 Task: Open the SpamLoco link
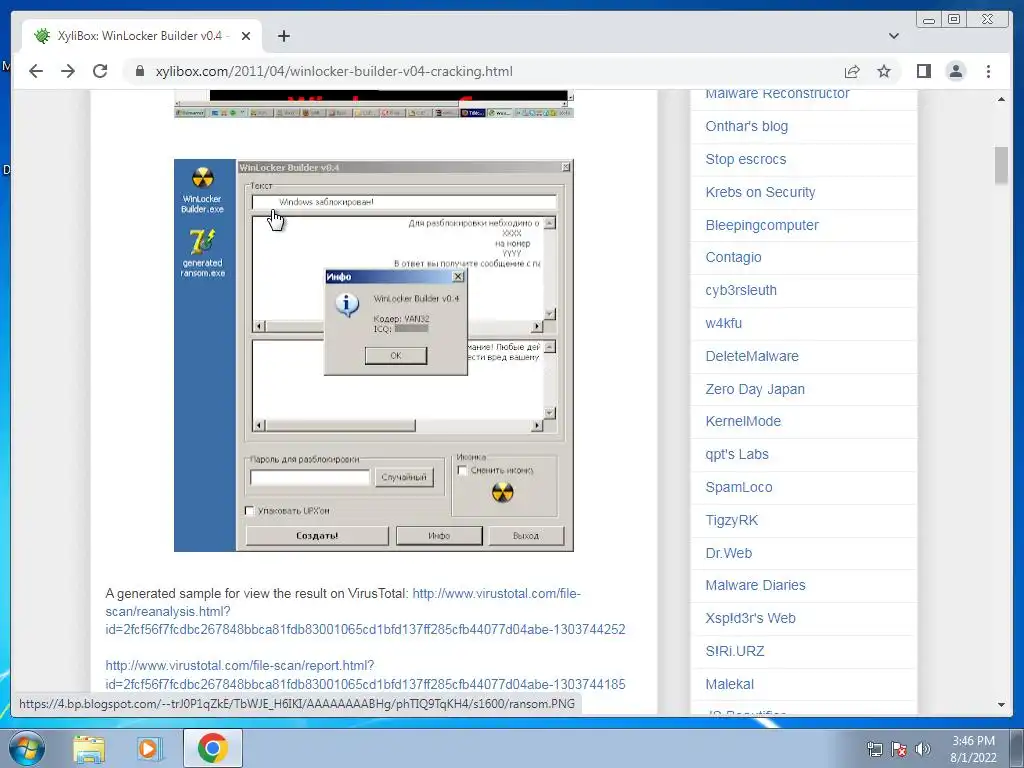pos(739,487)
